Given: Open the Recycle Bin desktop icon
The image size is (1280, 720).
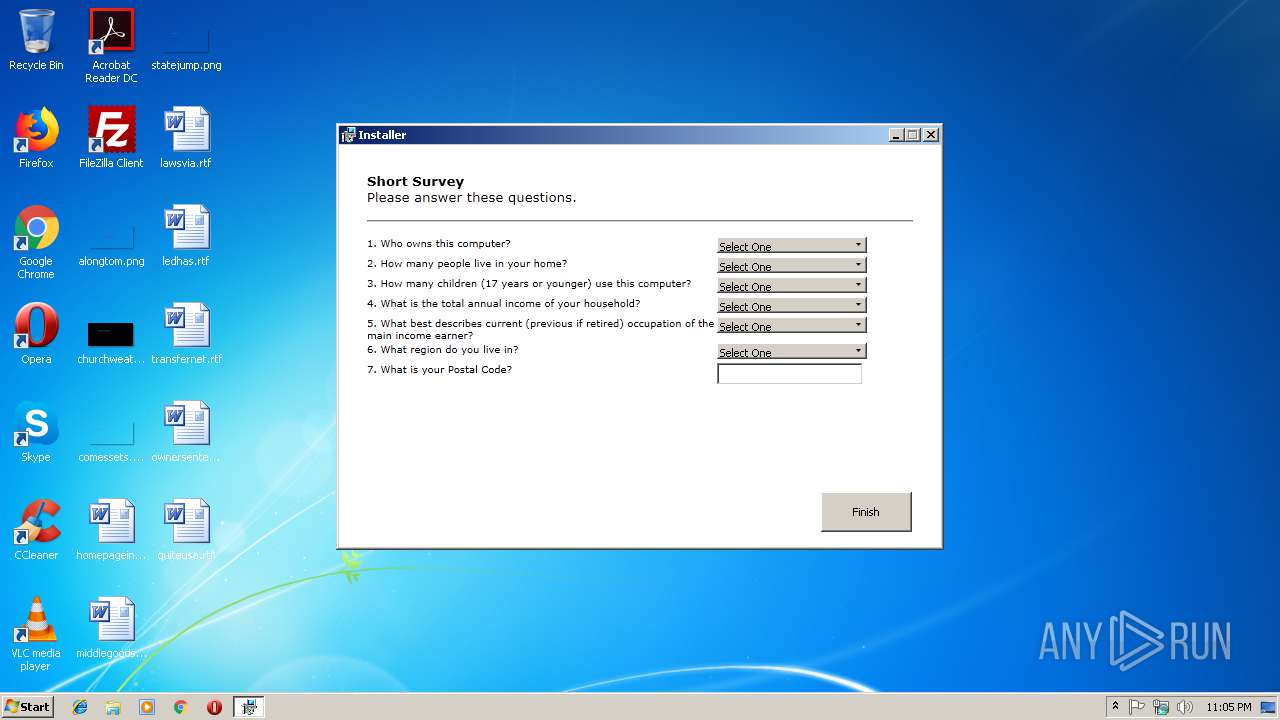Looking at the screenshot, I should [36, 40].
